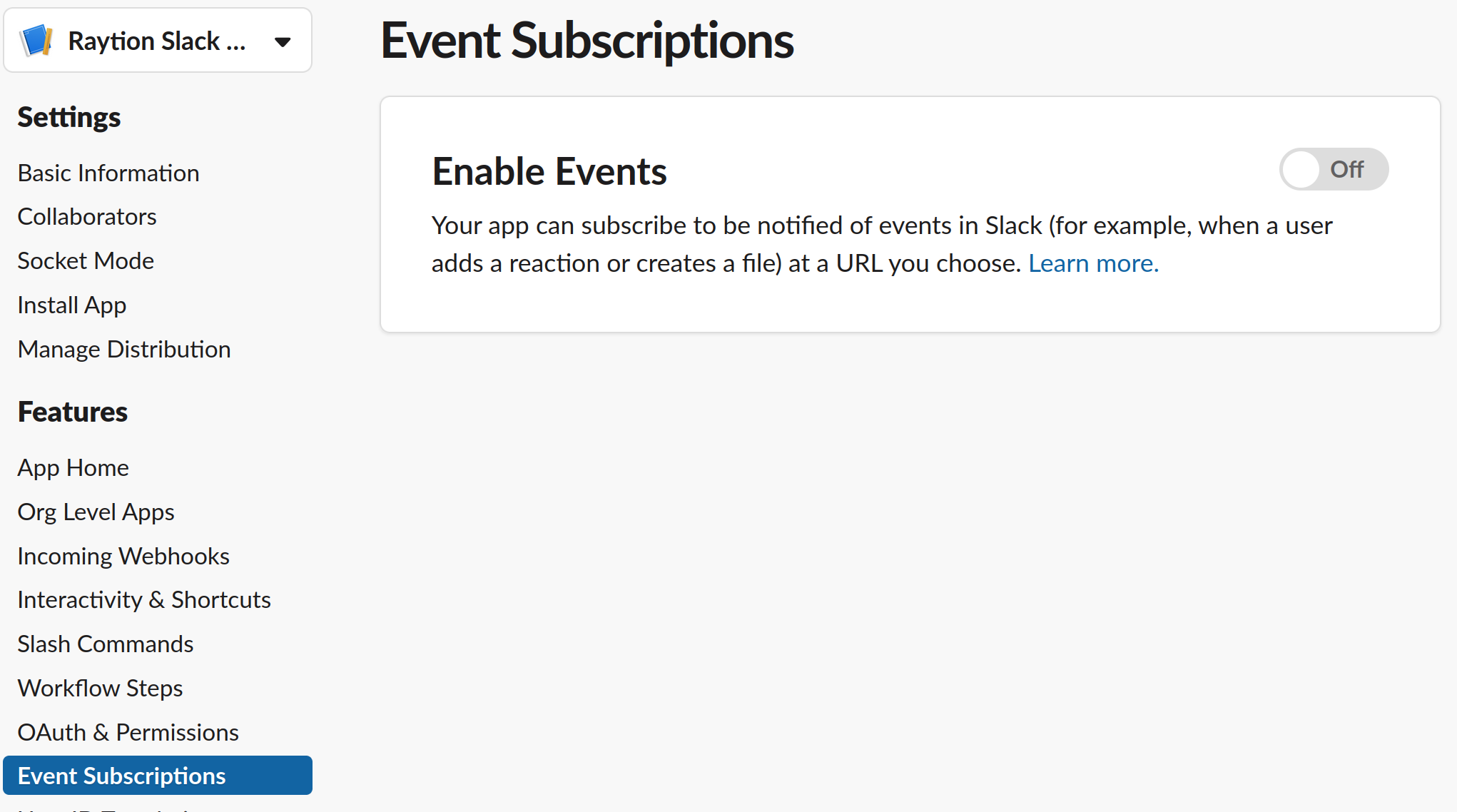This screenshot has height=812, width=1457.
Task: Navigate to OAuth & Permissions
Action: tap(128, 732)
